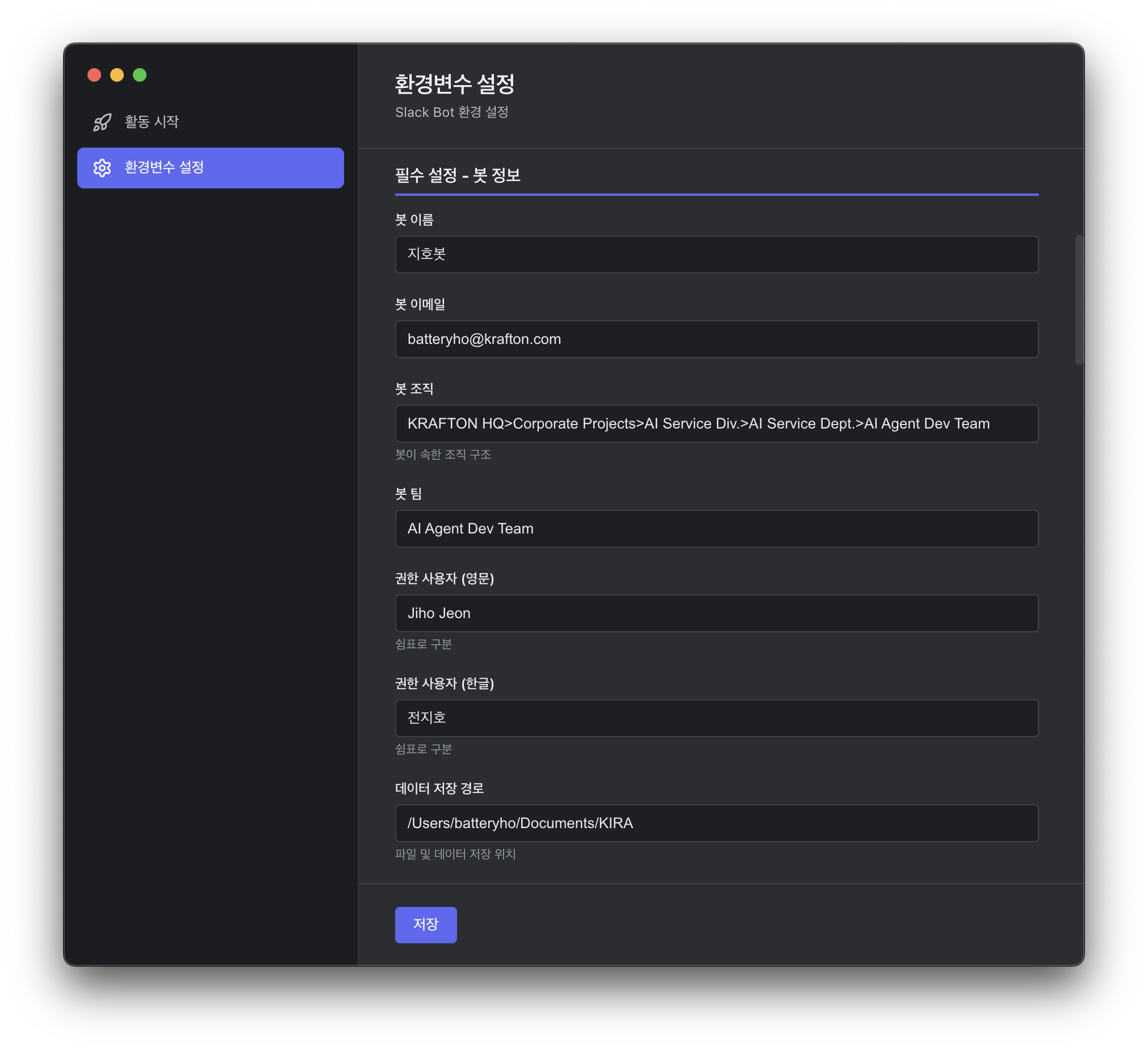Viewport: 1148px width, 1050px height.
Task: Click the red close traffic light
Action: 94,74
